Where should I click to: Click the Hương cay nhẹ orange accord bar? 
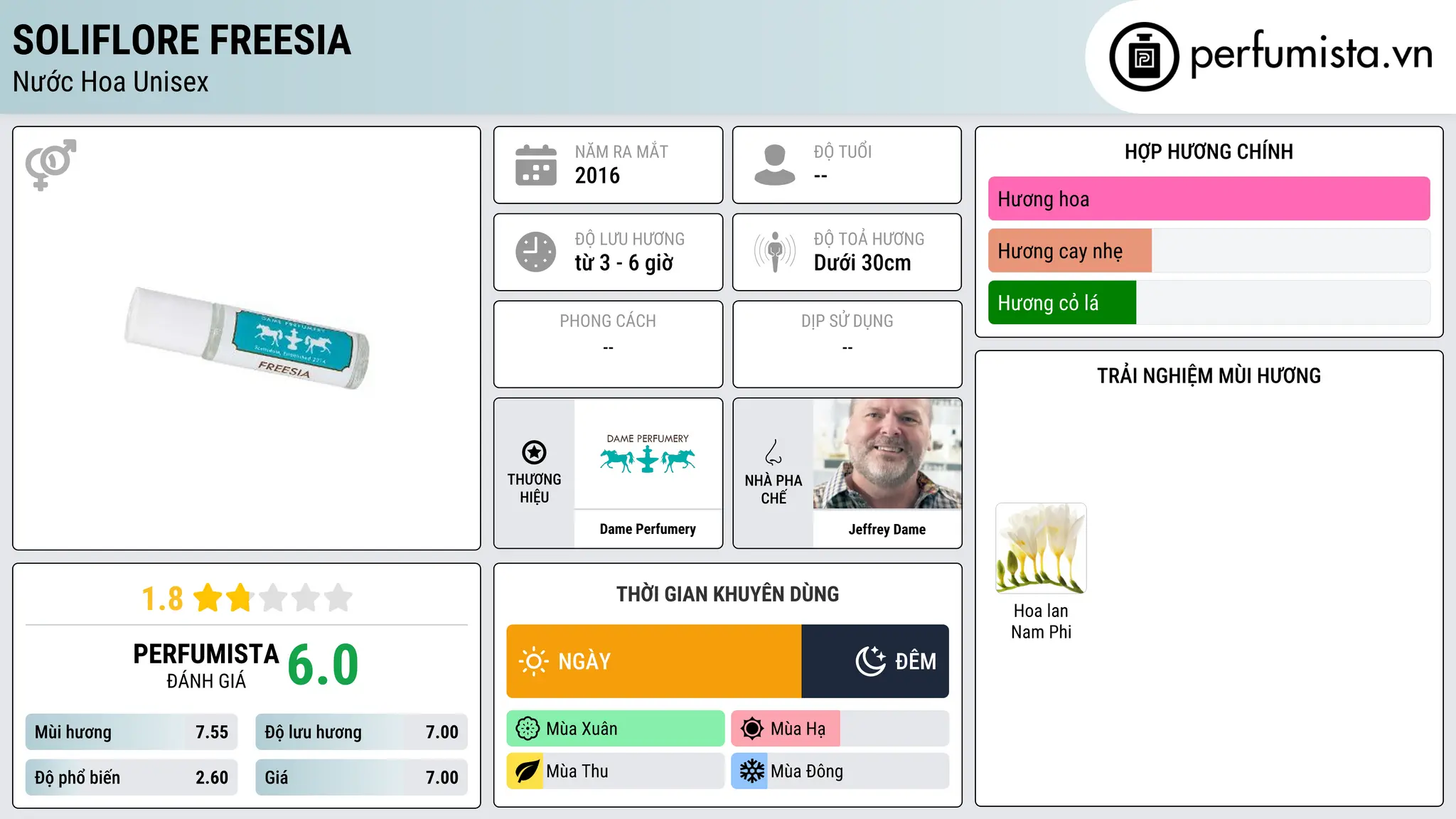(x=1069, y=251)
